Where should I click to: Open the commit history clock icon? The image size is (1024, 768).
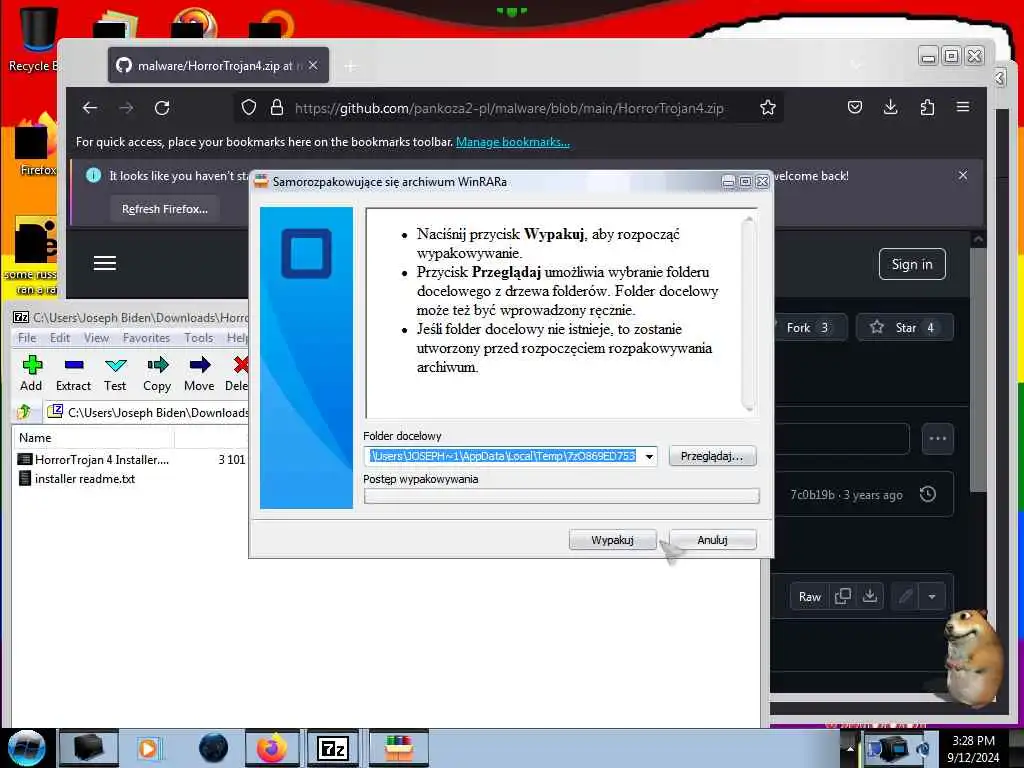(x=928, y=494)
